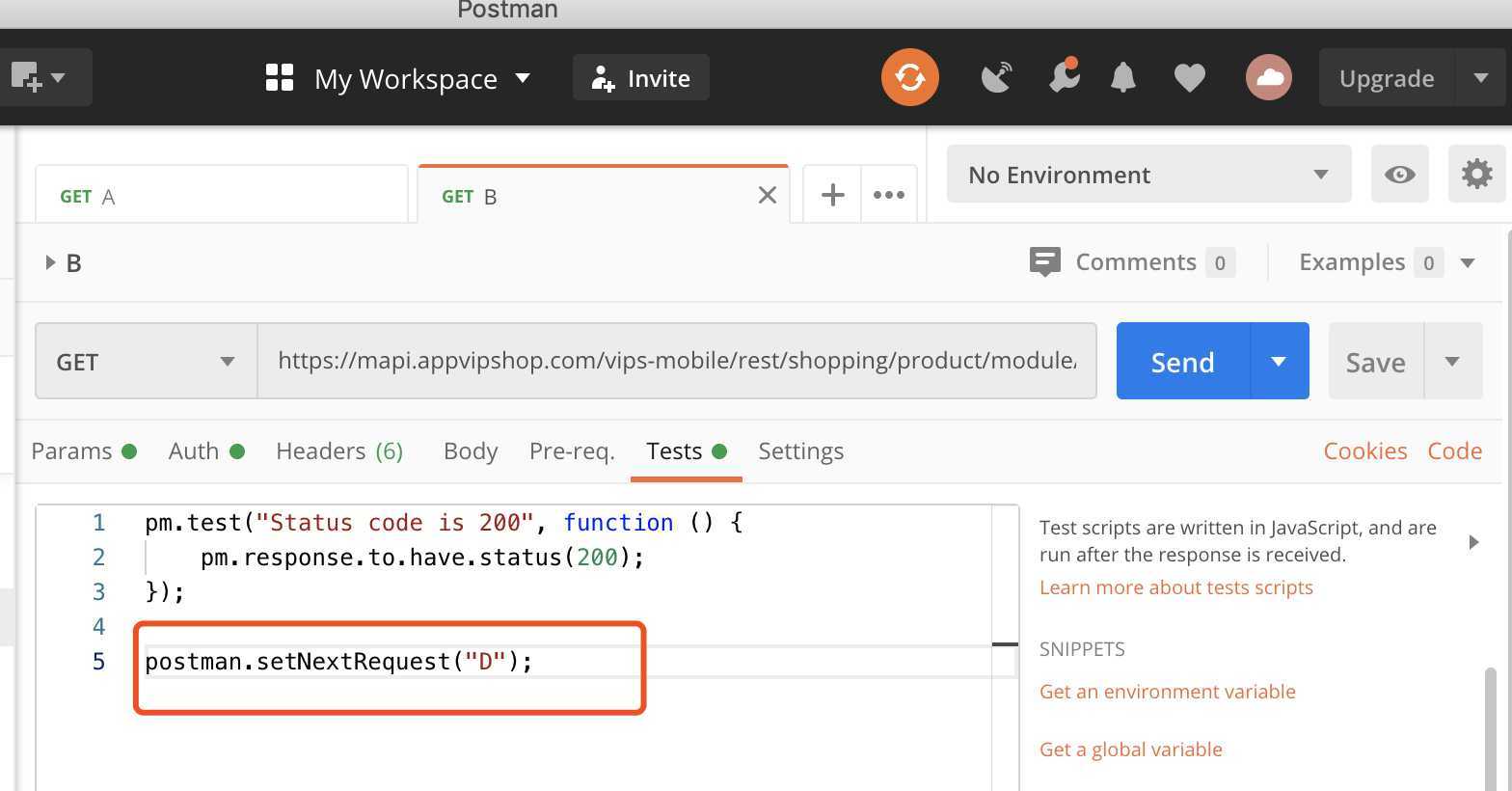The image size is (1512, 791).
Task: Open manage environments gear icon
Action: pyautogui.click(x=1476, y=175)
